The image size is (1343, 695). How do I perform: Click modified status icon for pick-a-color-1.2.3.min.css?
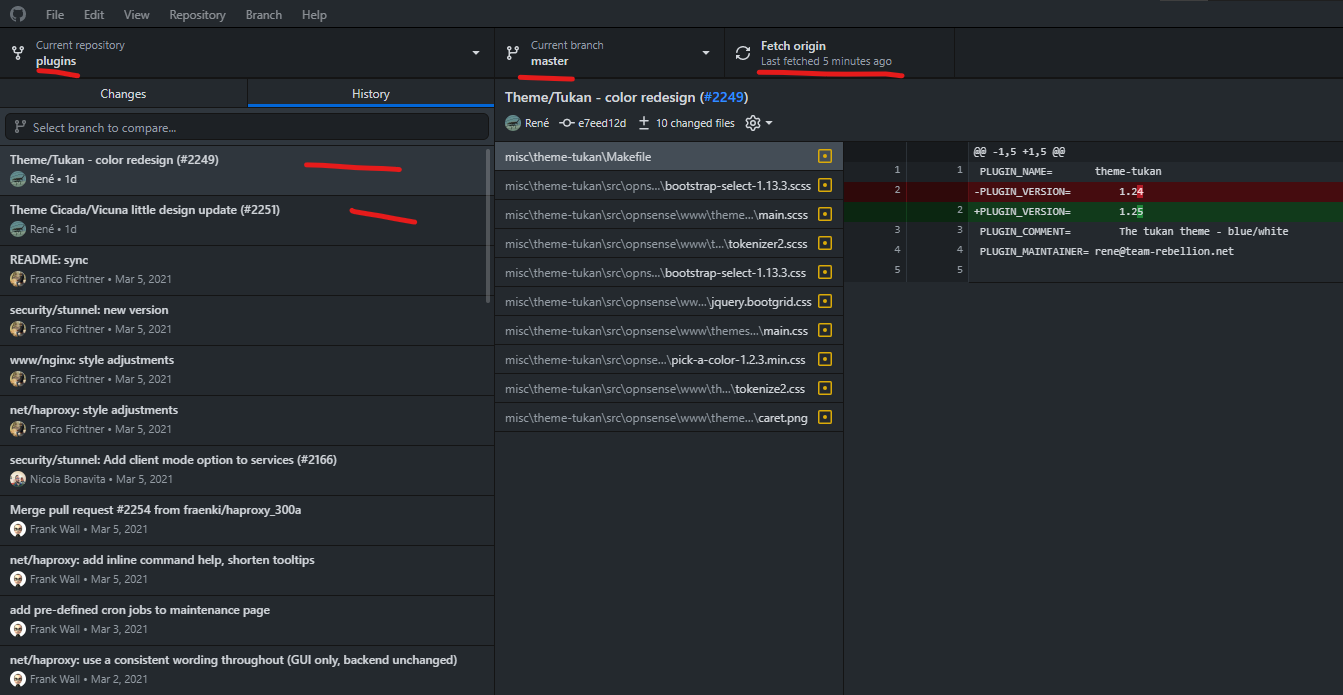[x=825, y=359]
